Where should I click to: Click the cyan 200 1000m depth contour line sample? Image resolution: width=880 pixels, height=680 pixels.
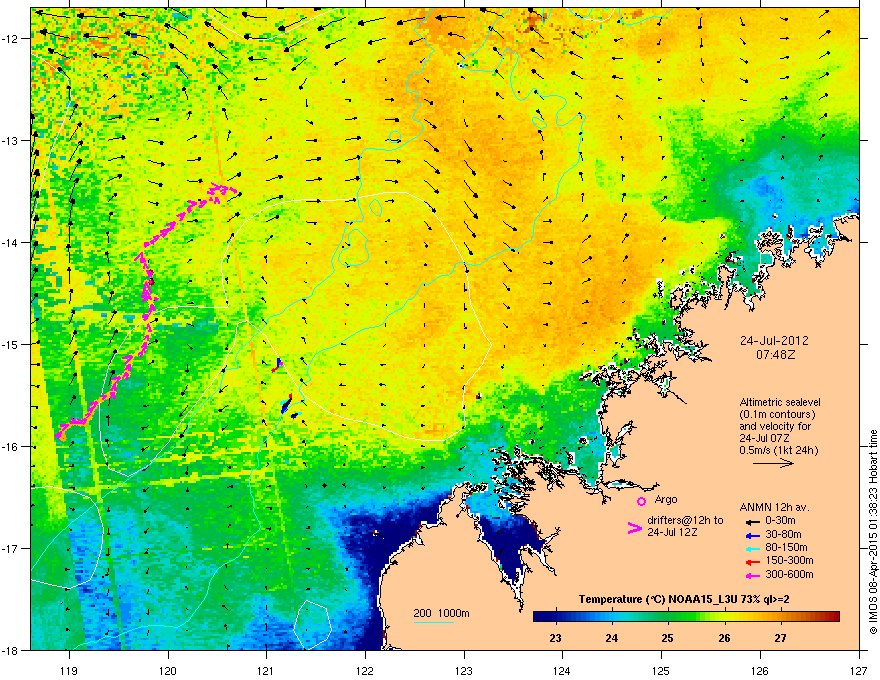433,622
